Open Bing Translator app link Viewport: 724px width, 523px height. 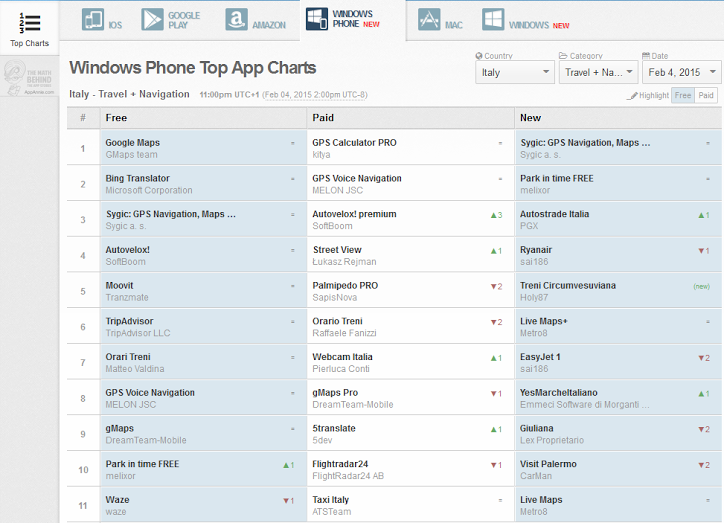138,178
